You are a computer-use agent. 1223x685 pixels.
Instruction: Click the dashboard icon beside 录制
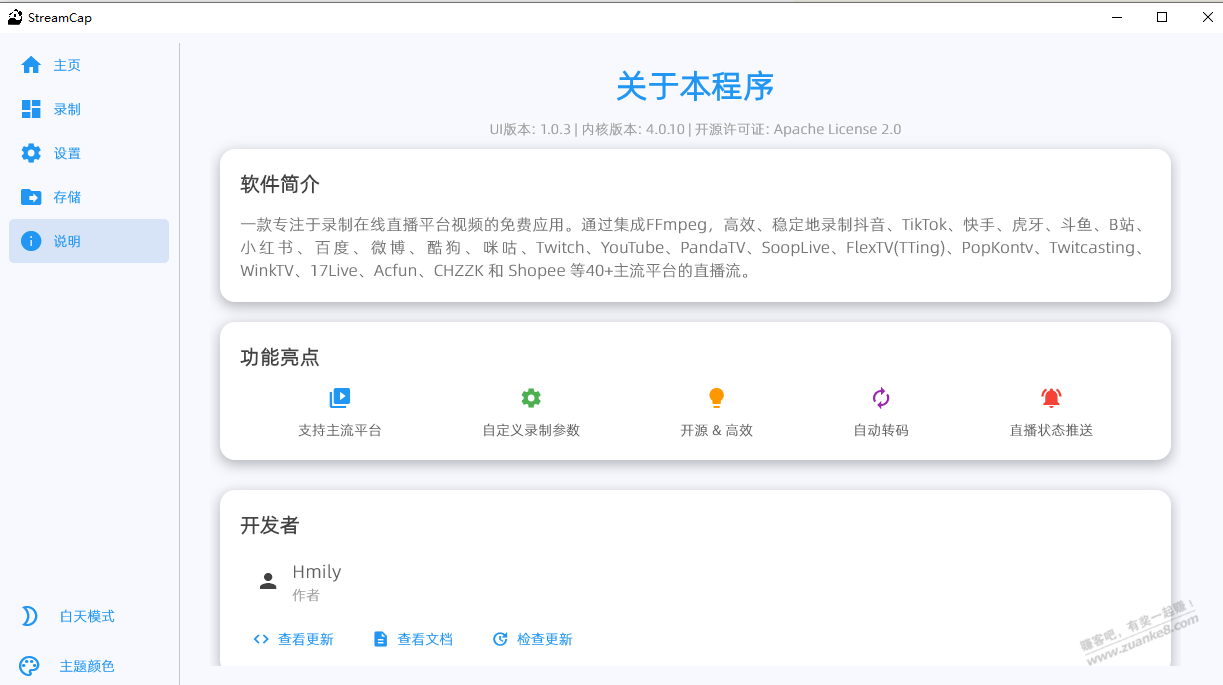pos(31,109)
